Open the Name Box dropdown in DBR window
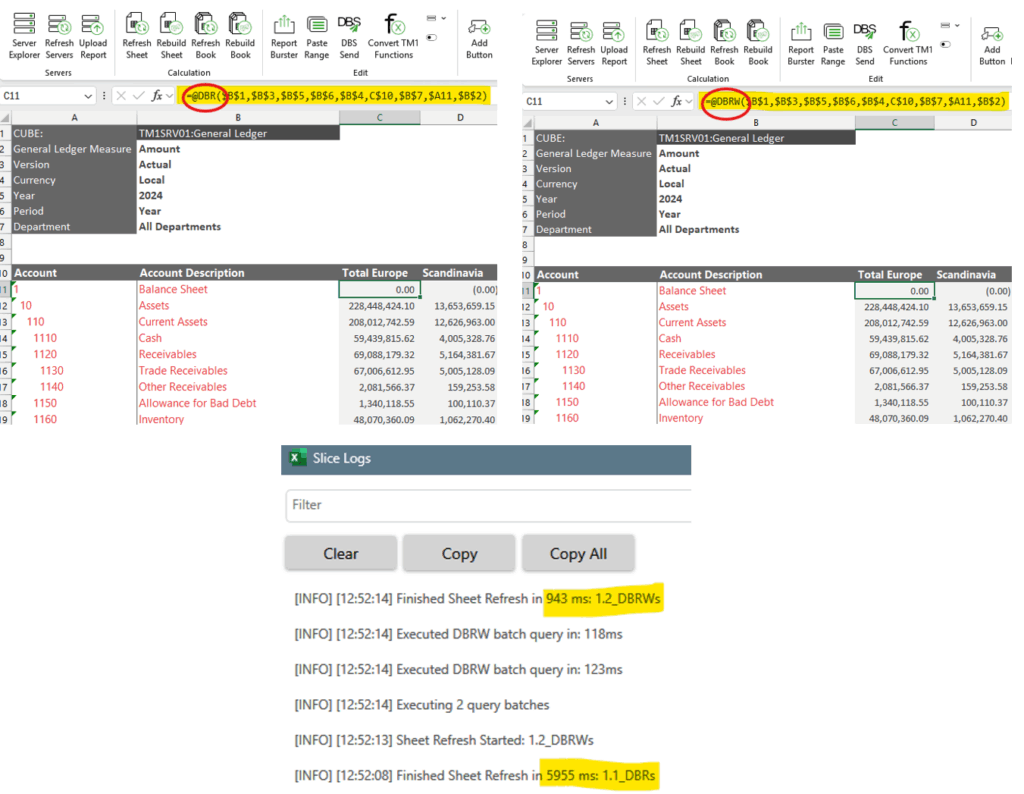The image size is (1024, 794). [x=88, y=96]
